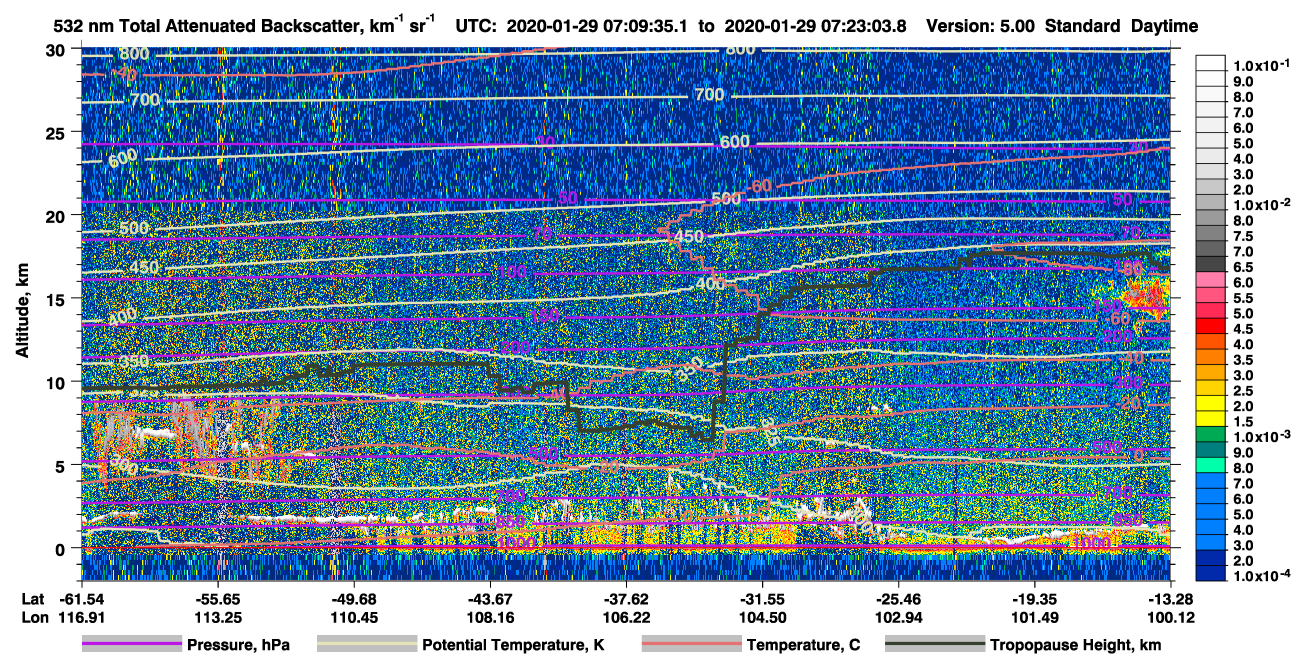The width and height of the screenshot is (1300, 667).
Task: Click latitude value '-49.68'
Action: pos(353,600)
